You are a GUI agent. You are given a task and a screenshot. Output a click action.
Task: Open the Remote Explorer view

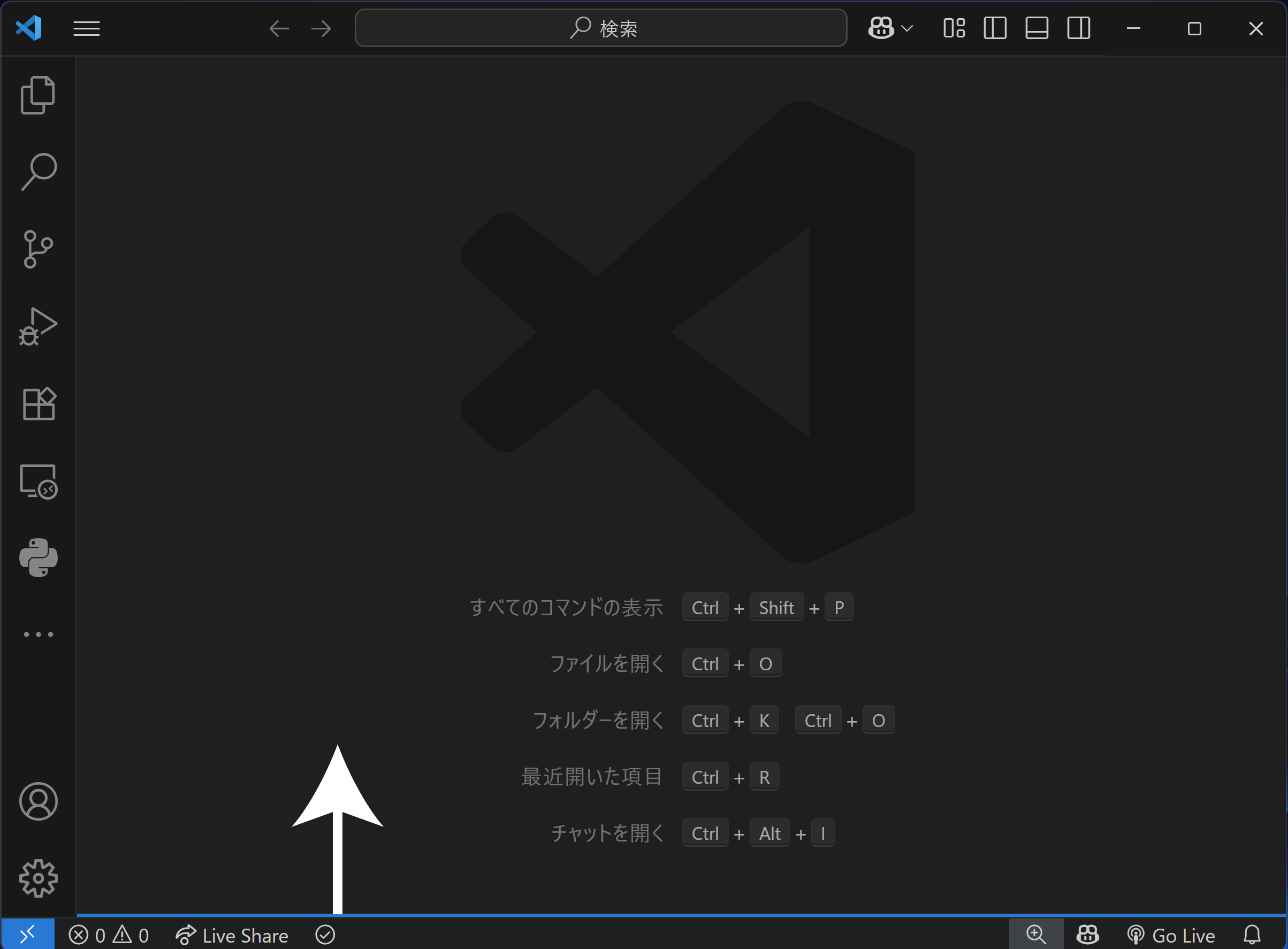click(38, 481)
